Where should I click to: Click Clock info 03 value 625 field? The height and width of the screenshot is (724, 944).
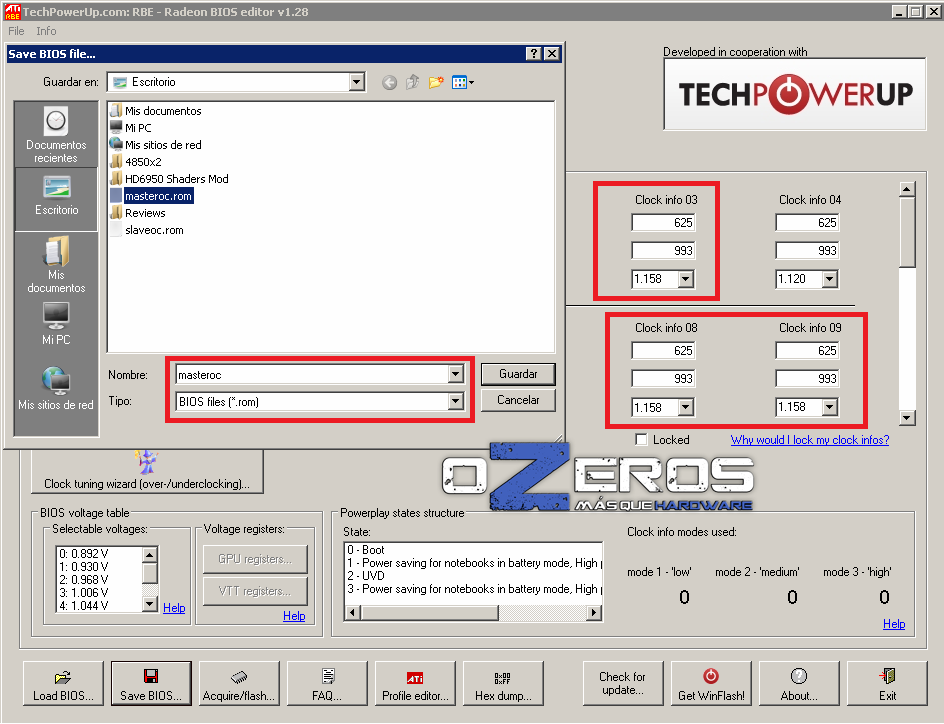click(663, 223)
